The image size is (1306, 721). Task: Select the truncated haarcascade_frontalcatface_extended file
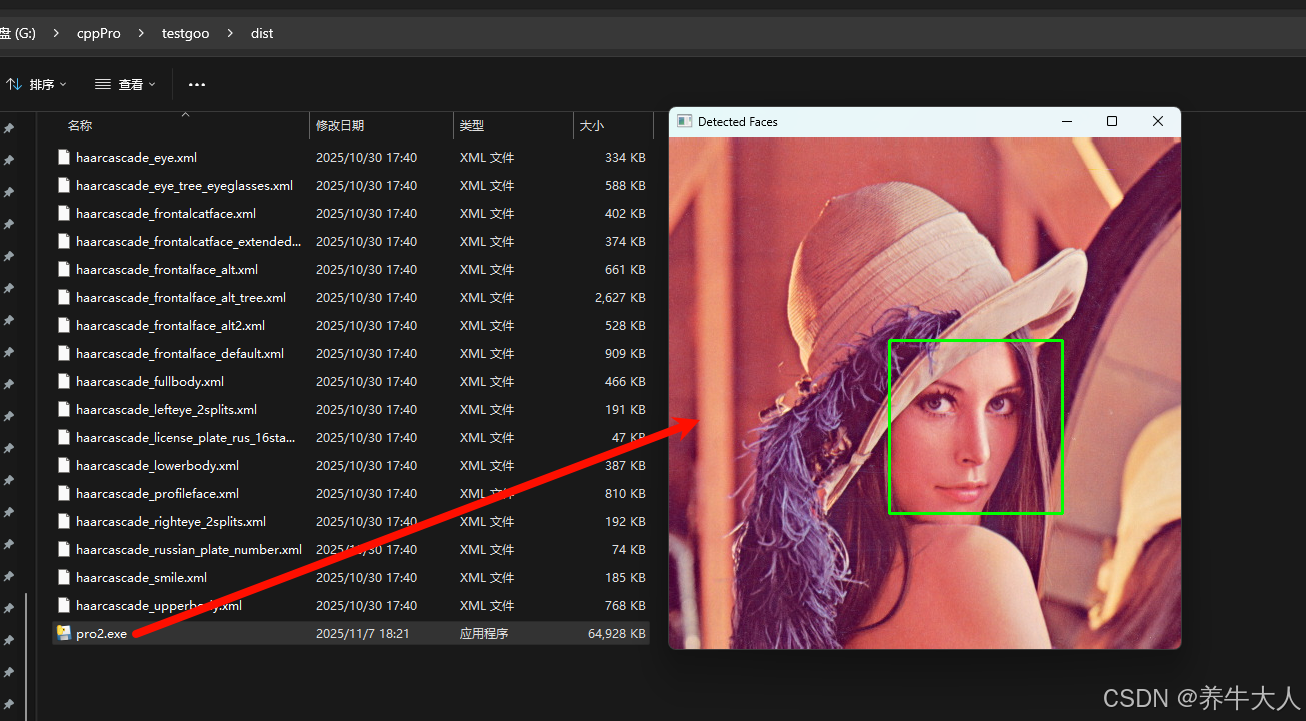pyautogui.click(x=188, y=242)
